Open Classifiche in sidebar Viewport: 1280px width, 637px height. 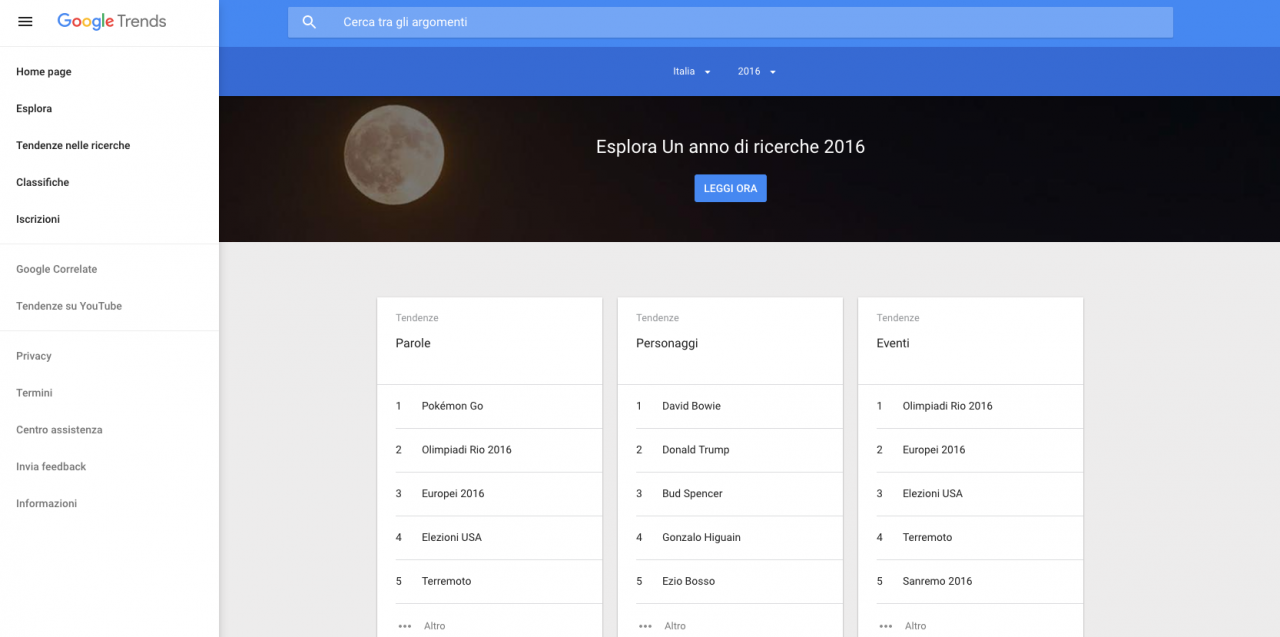tap(43, 183)
